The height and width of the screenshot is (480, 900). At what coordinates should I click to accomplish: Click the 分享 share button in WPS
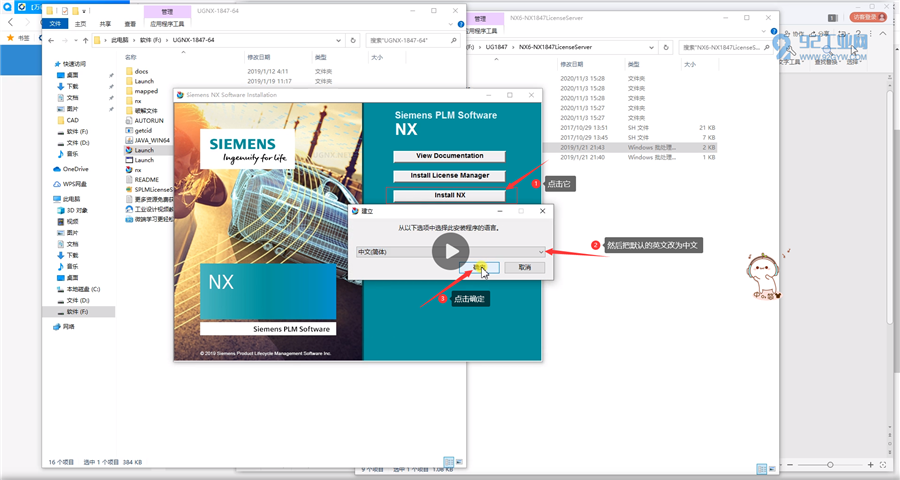pos(820,34)
